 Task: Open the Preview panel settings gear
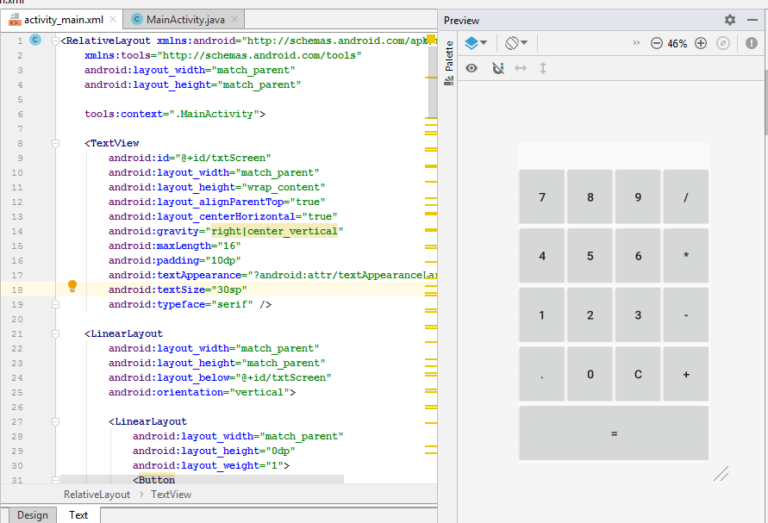pyautogui.click(x=730, y=20)
